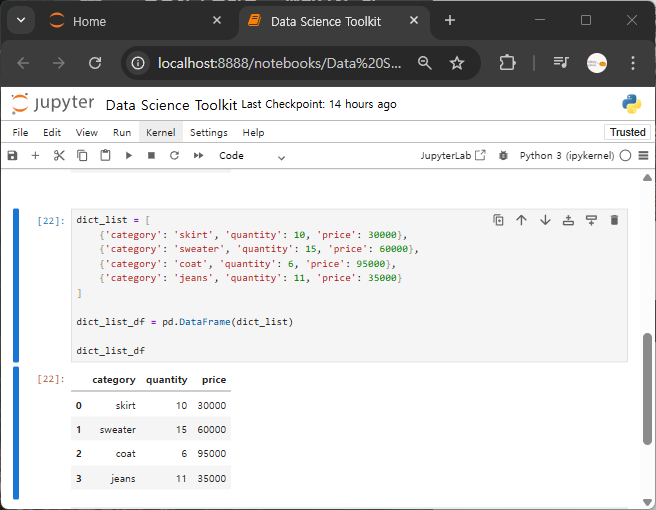Click inside the dict_list code cell editor
Image resolution: width=656 pixels, height=510 pixels.
pyautogui.click(x=349, y=285)
